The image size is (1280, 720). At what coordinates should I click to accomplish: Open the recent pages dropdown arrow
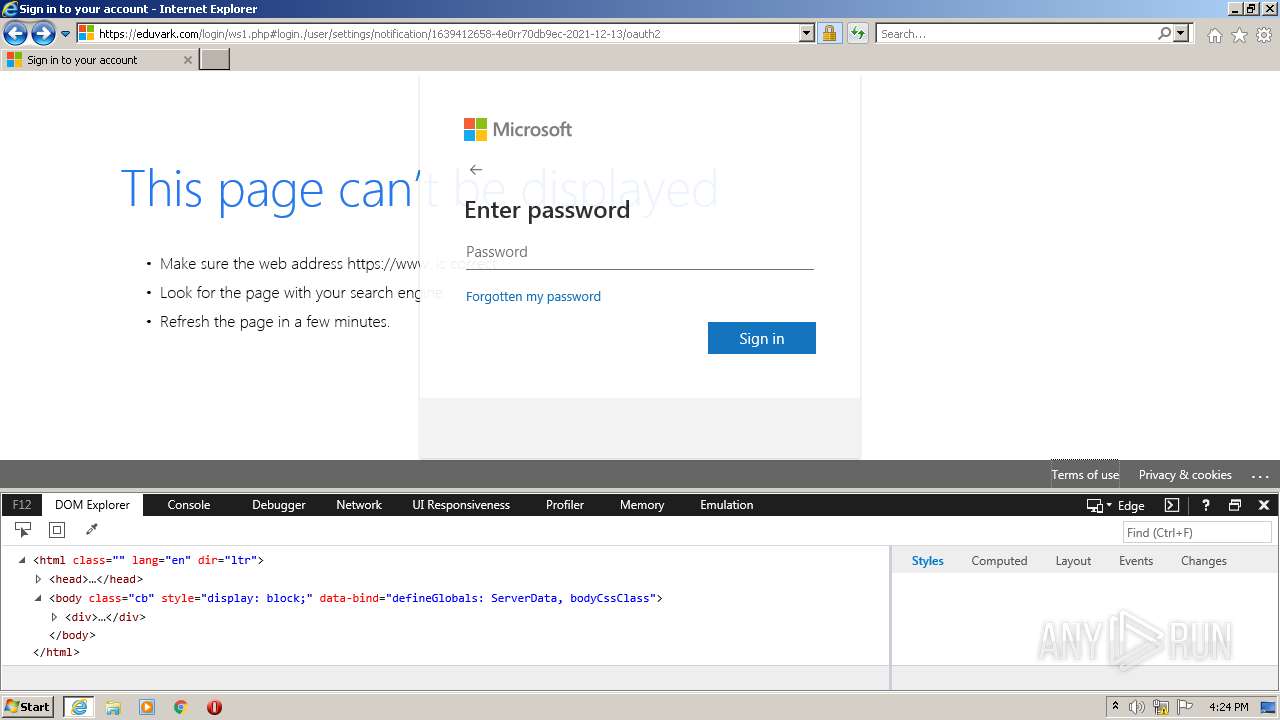pyautogui.click(x=66, y=34)
